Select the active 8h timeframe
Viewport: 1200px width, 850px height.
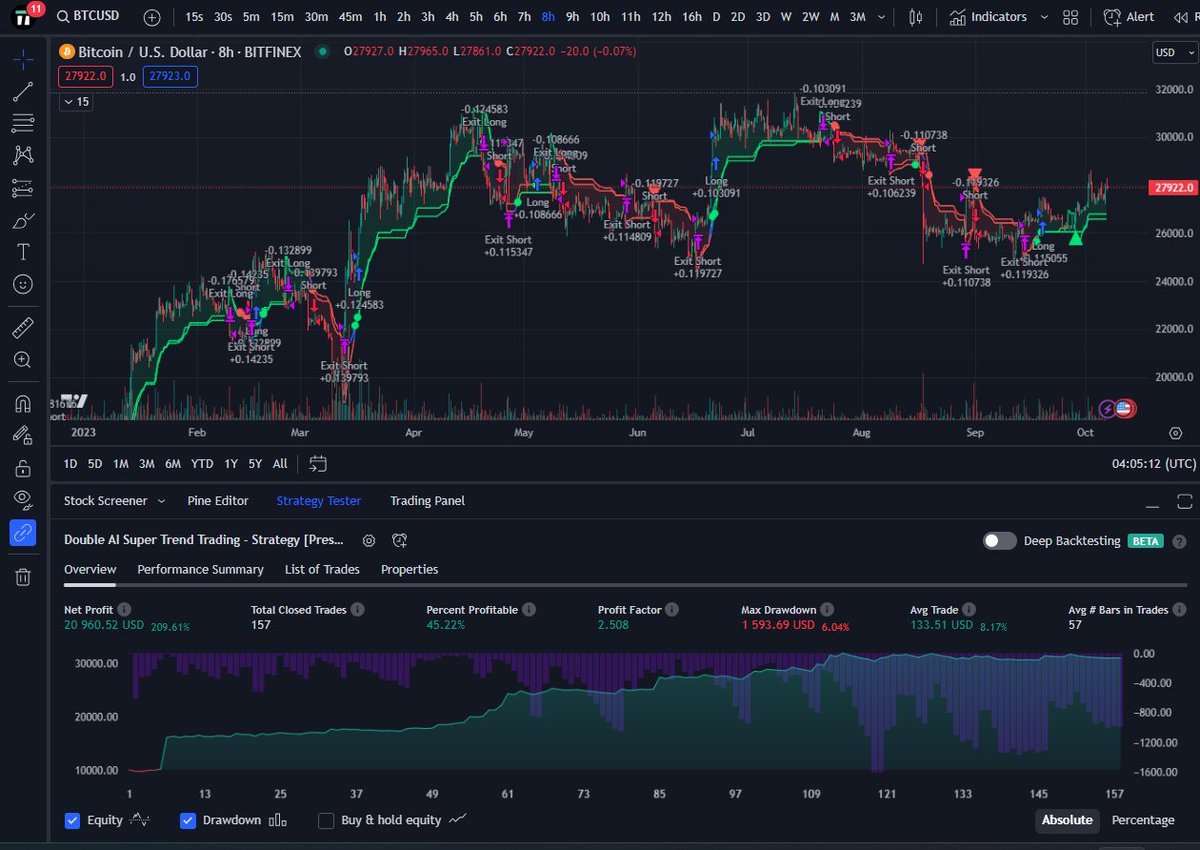(548, 17)
